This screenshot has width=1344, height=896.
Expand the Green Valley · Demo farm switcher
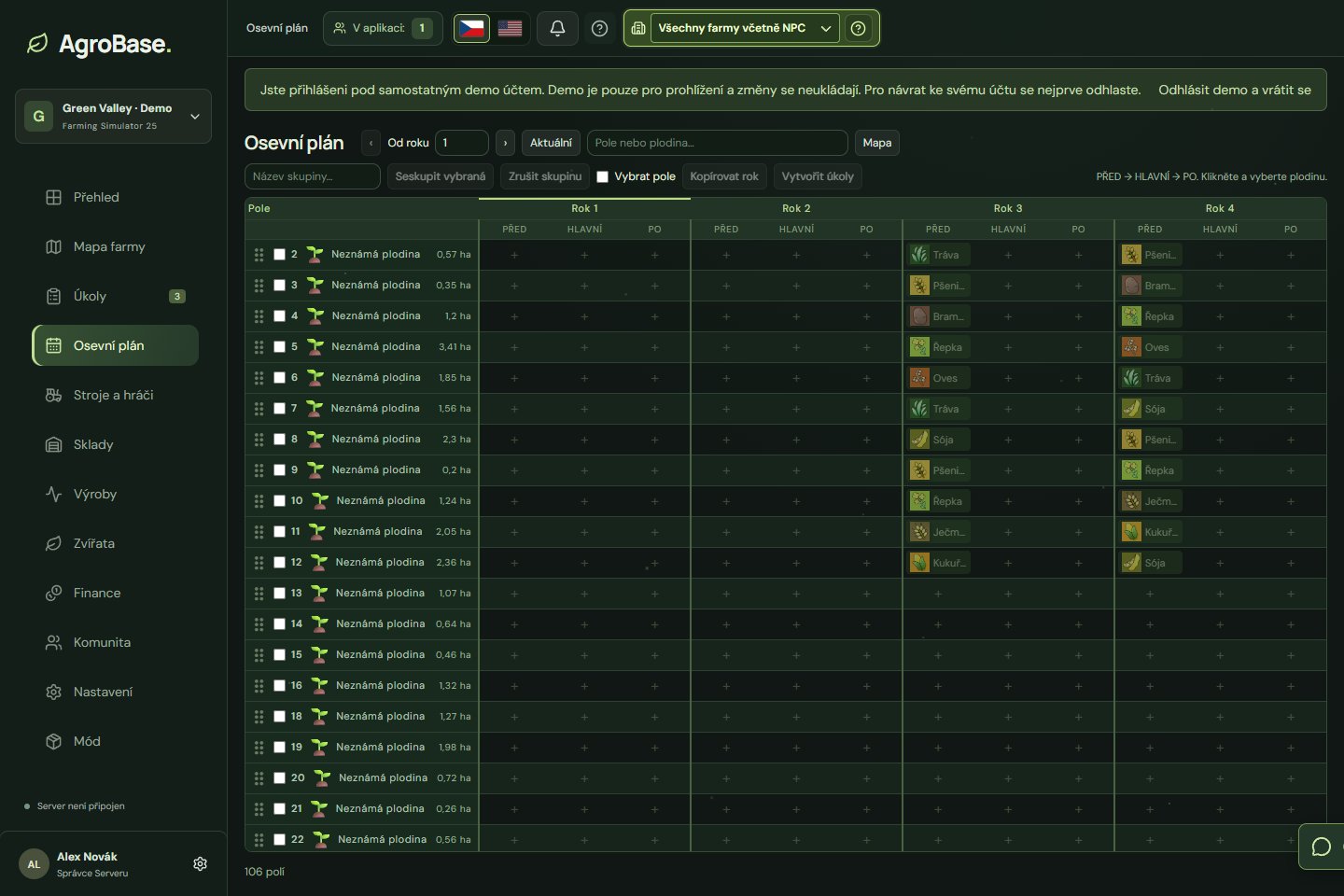[113, 116]
